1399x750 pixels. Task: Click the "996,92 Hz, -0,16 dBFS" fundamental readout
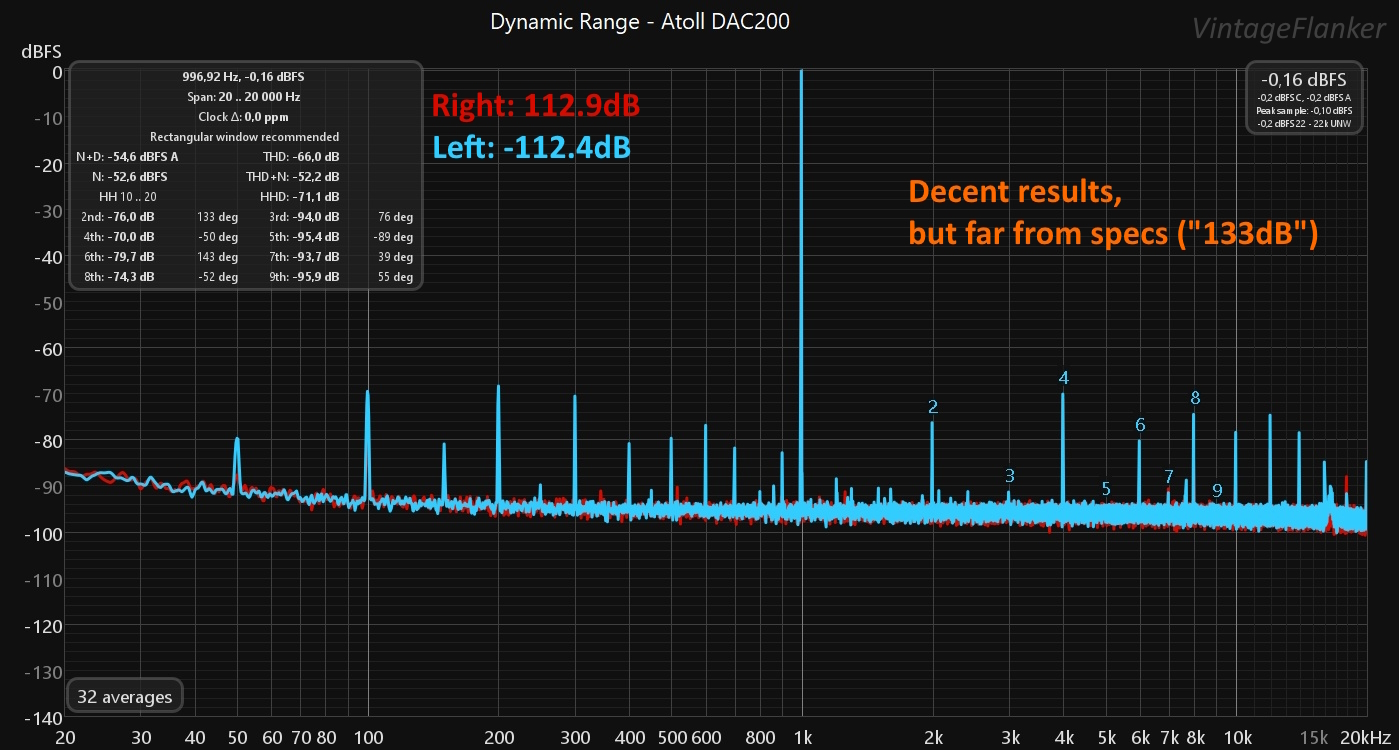244,76
